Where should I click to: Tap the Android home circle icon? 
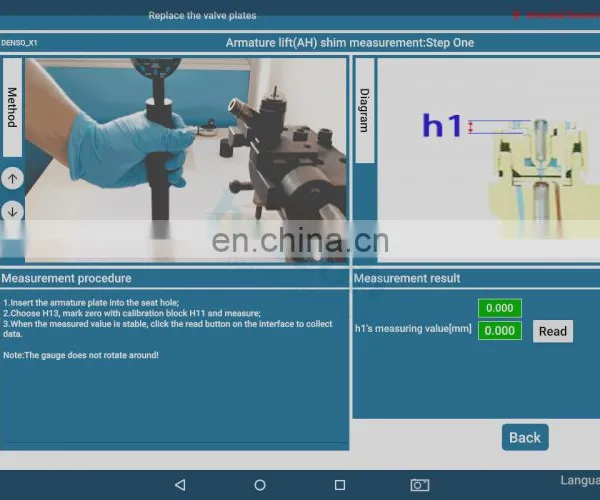click(x=260, y=485)
